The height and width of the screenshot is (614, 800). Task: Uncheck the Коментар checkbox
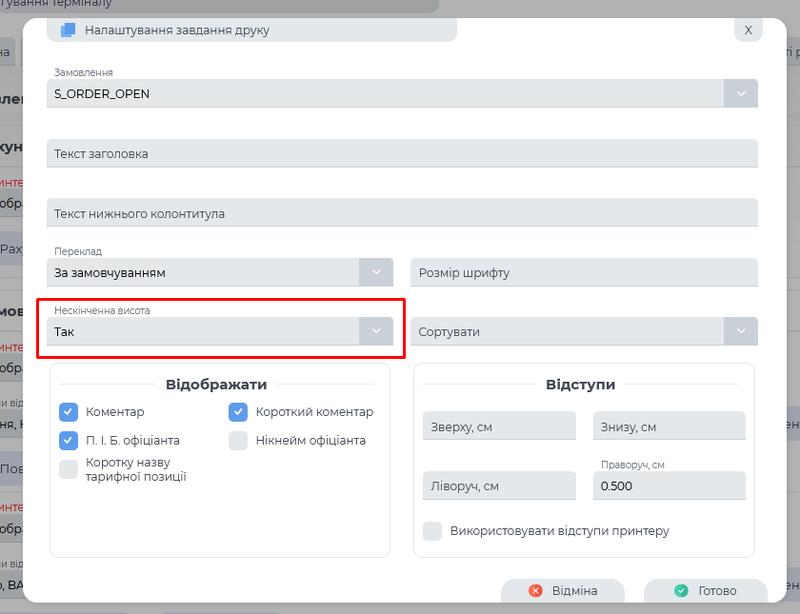(67, 411)
